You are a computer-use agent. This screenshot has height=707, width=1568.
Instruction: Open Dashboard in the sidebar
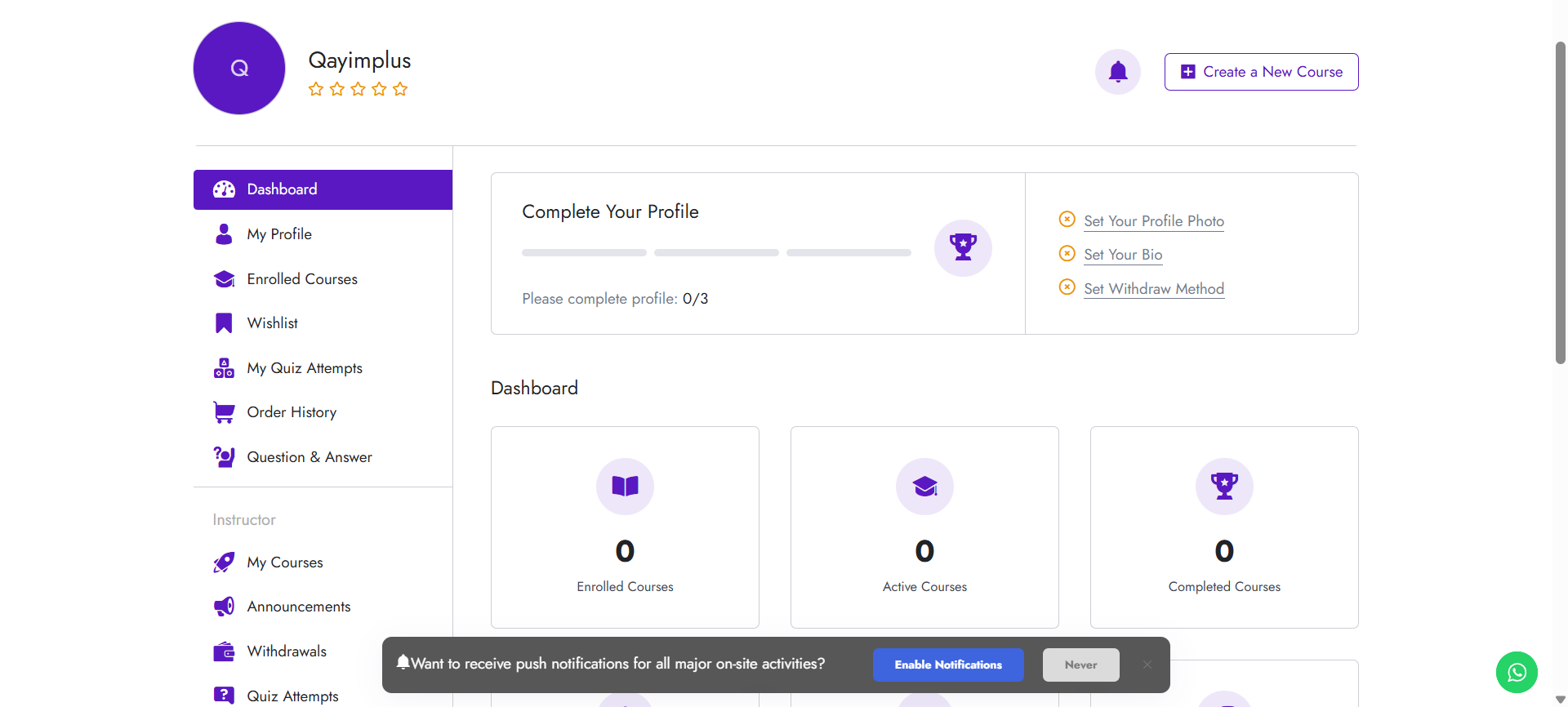click(282, 189)
